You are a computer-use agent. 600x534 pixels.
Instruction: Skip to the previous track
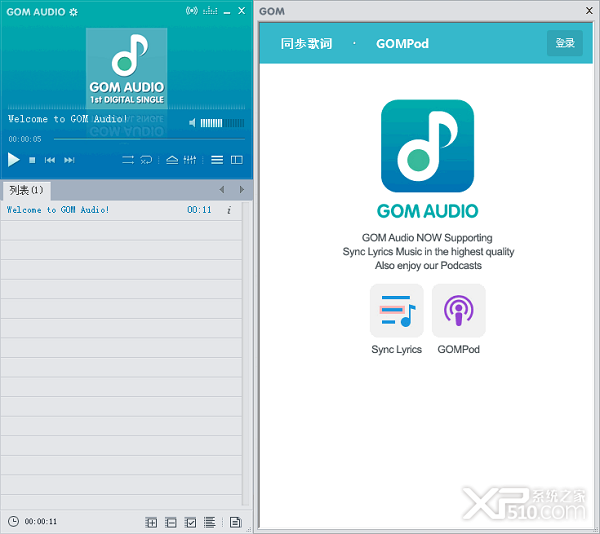point(50,160)
